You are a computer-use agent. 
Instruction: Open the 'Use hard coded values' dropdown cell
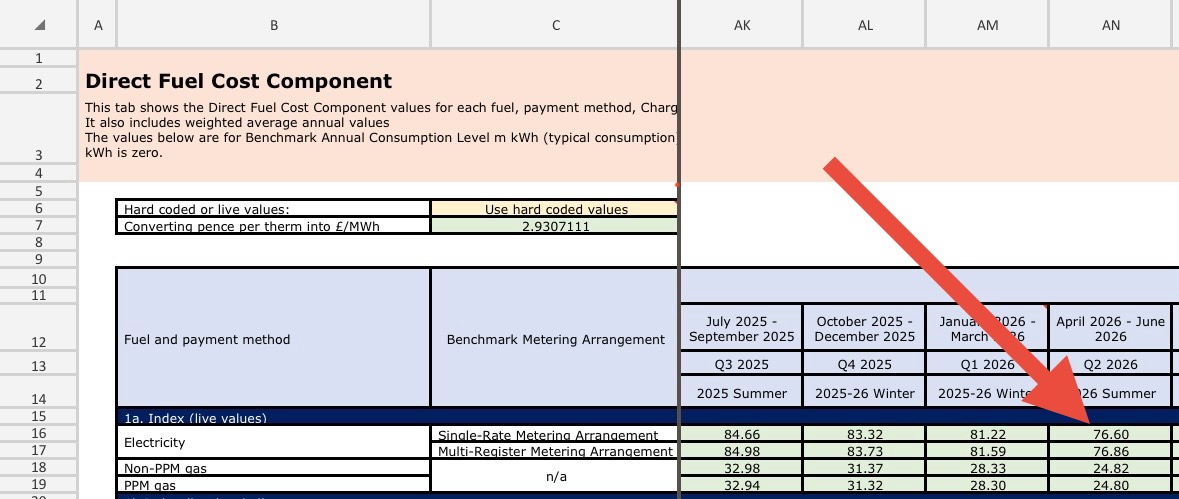click(555, 209)
